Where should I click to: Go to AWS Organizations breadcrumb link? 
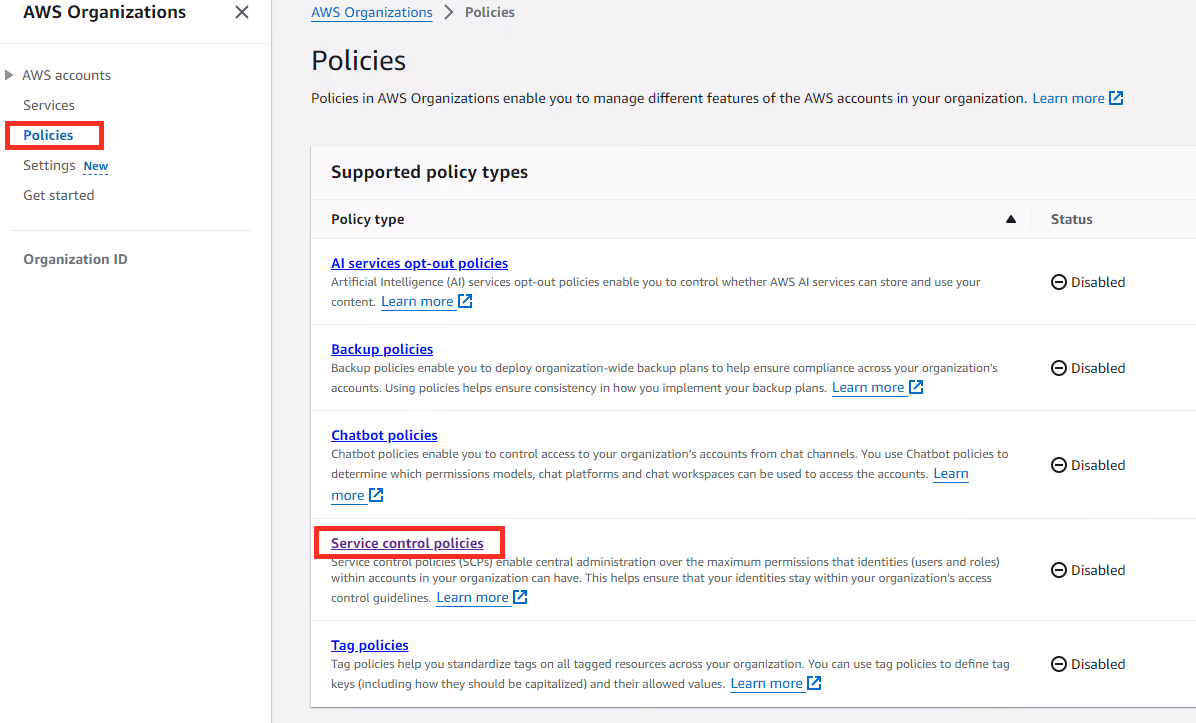click(x=371, y=12)
